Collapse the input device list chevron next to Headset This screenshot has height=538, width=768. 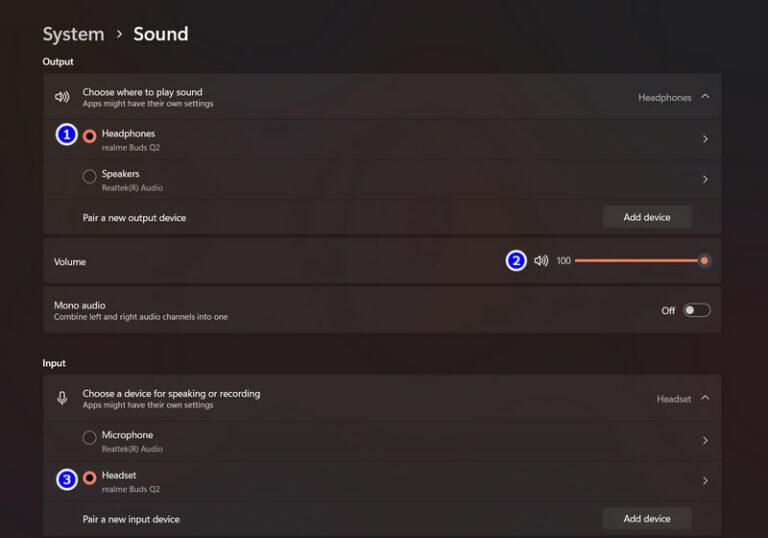pos(705,398)
